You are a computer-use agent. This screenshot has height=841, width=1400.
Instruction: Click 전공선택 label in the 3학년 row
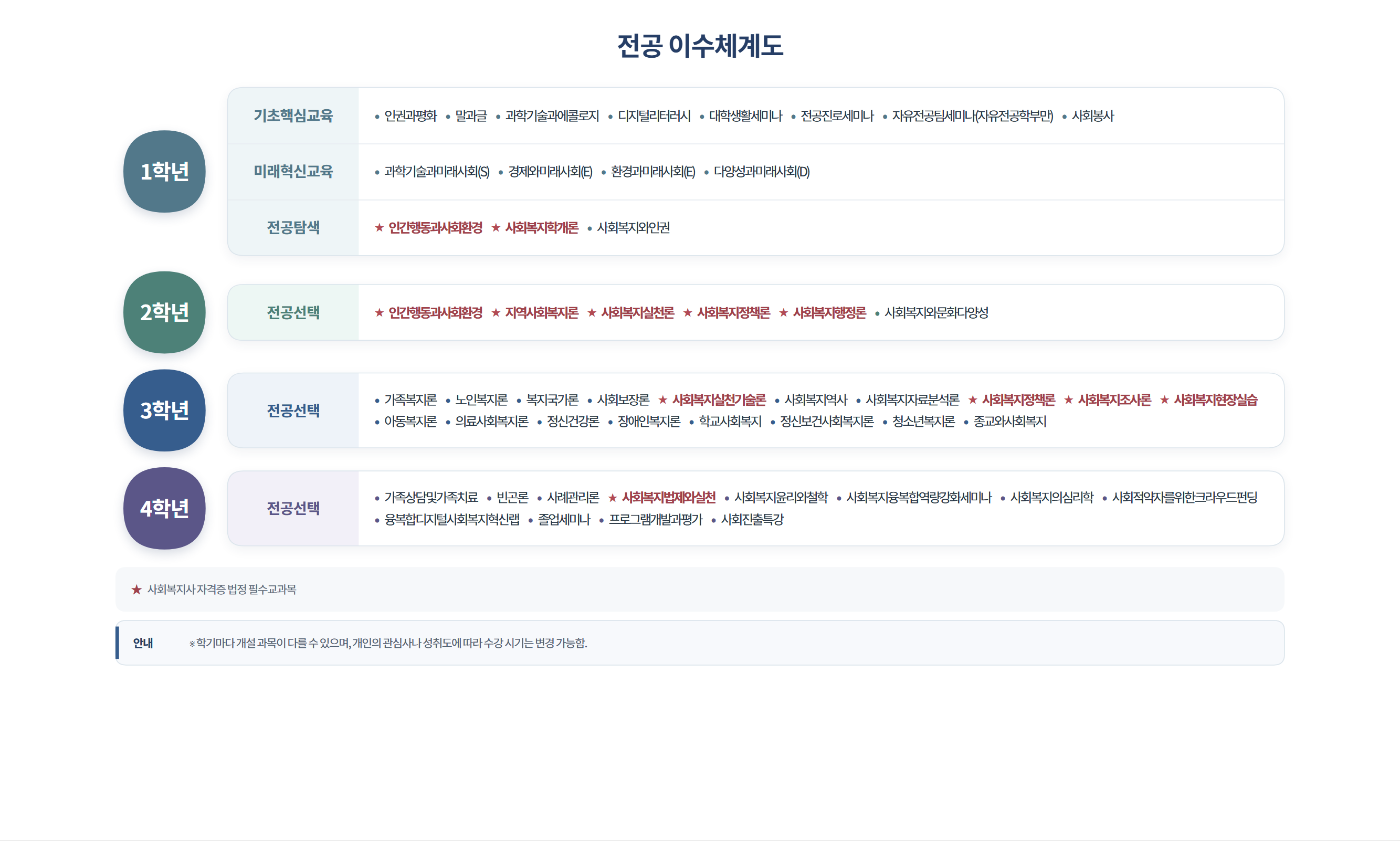pos(293,411)
